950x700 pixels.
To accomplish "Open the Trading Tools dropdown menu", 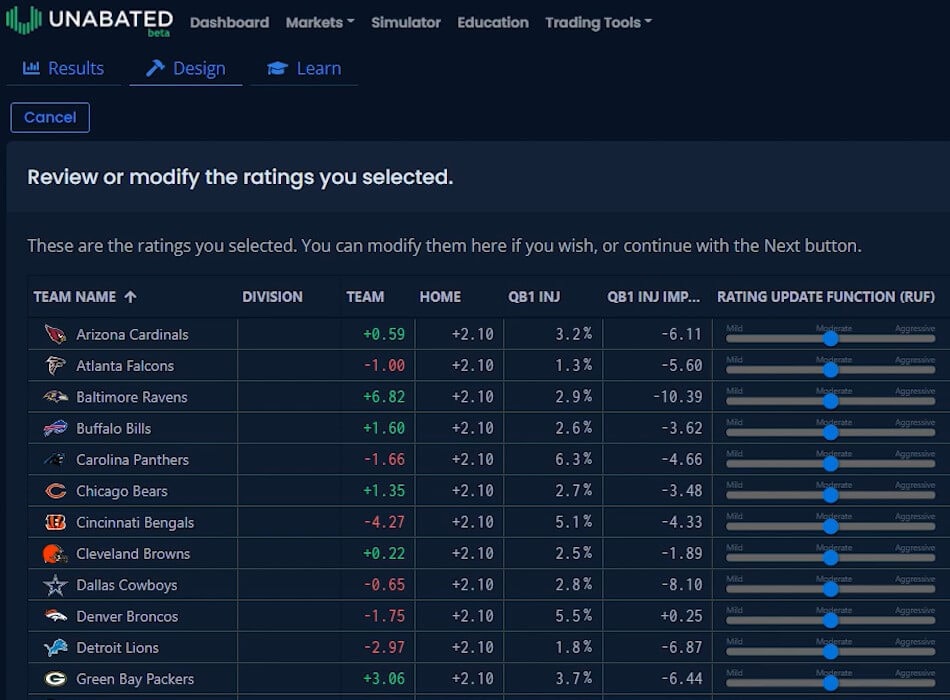I will coord(598,22).
